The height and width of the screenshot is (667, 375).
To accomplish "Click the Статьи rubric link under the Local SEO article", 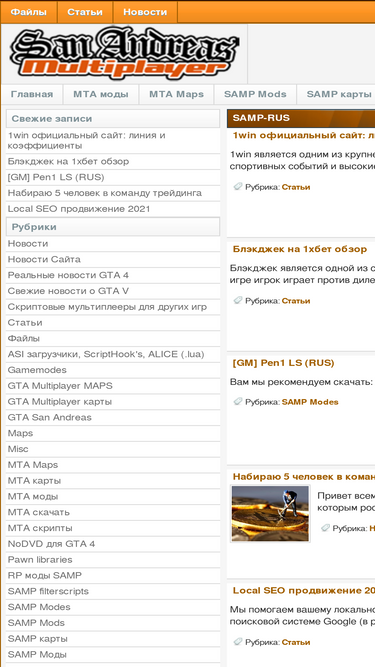I will (296, 642).
